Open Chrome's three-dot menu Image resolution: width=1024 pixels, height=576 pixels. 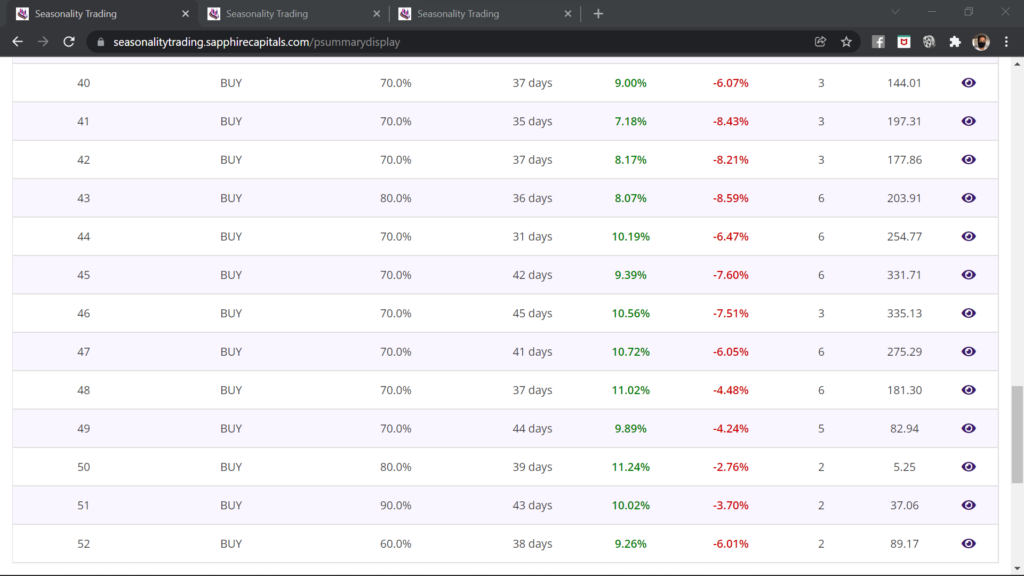pyautogui.click(x=1006, y=42)
